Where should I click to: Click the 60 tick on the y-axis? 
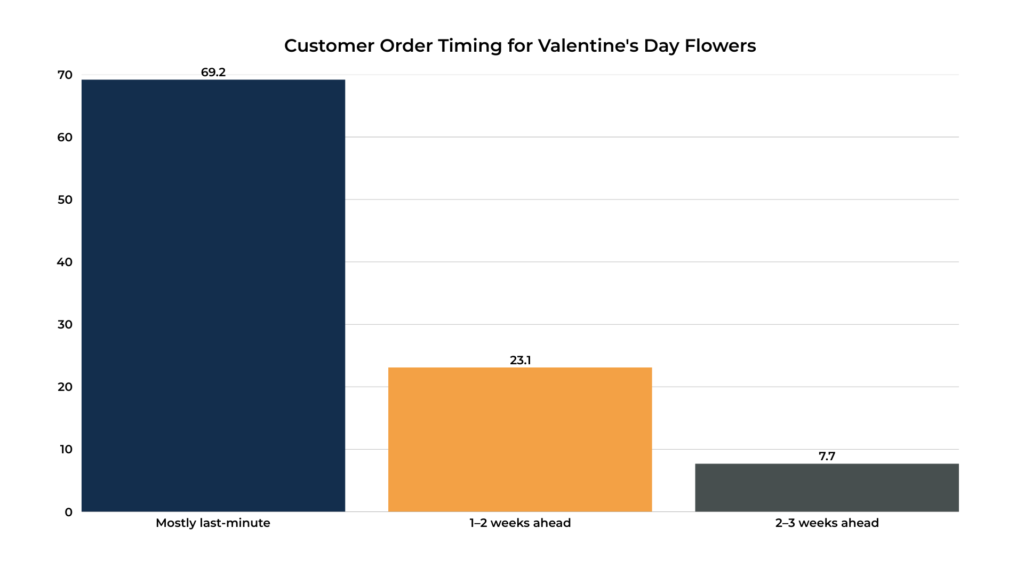coord(65,137)
